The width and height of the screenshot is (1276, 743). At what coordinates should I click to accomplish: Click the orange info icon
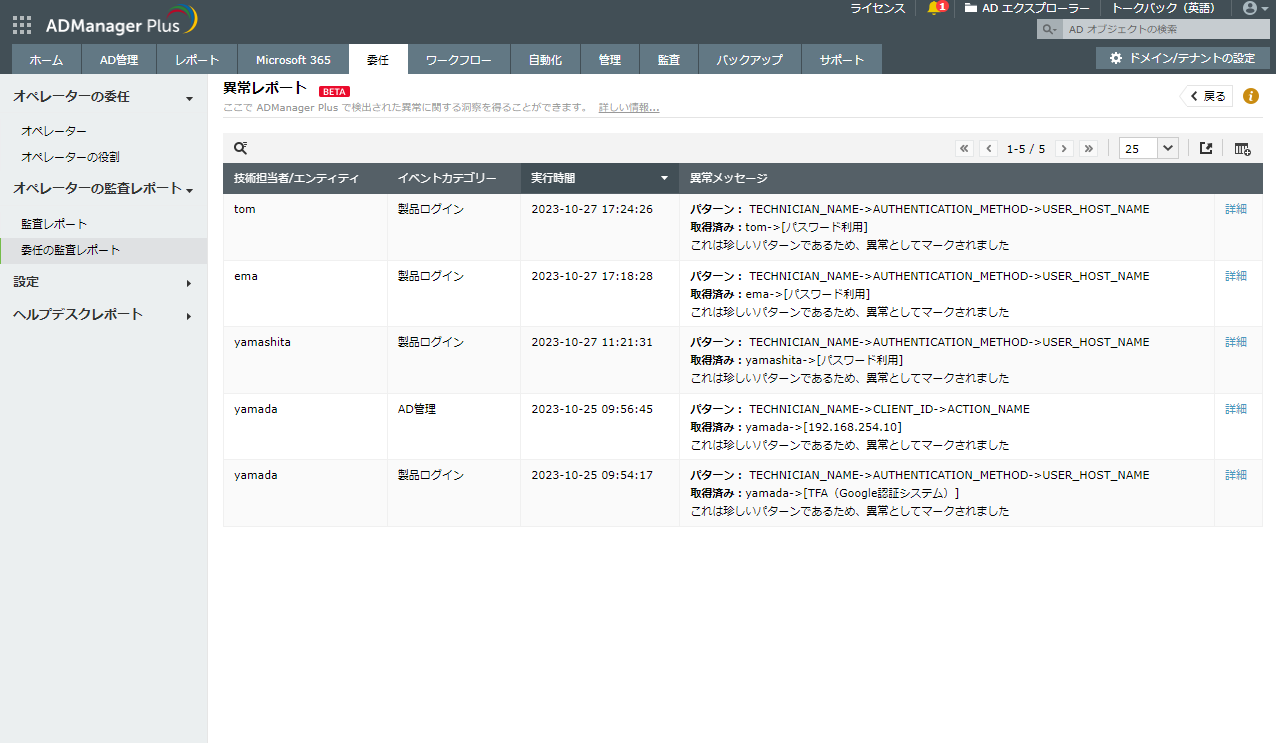pyautogui.click(x=1250, y=96)
